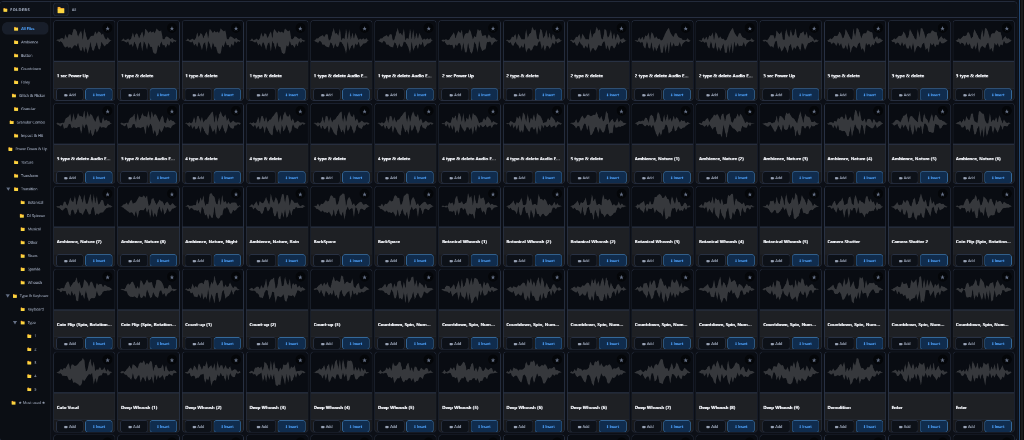This screenshot has height=440, width=1024.
Task: Star the Deep Whoosh (1) sound
Action: coord(172,360)
